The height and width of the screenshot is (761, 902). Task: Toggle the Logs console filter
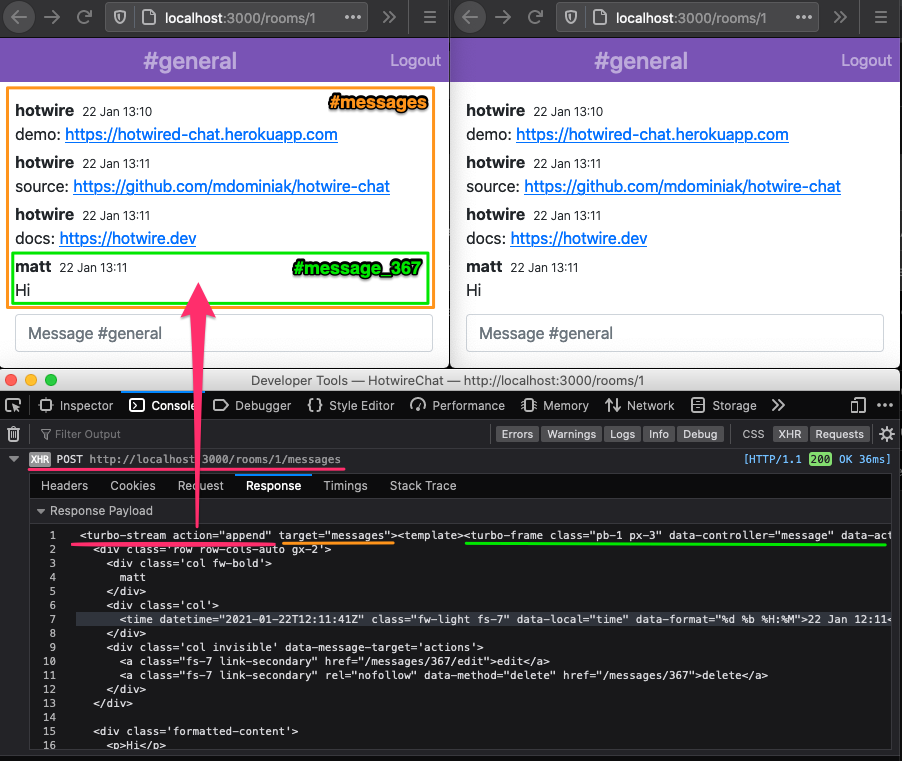pyautogui.click(x=622, y=434)
